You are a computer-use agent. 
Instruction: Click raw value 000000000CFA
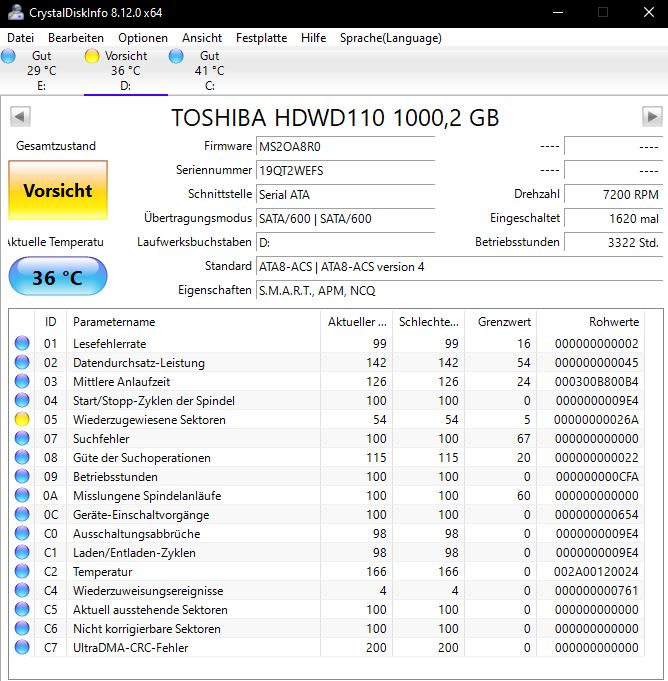(597, 476)
